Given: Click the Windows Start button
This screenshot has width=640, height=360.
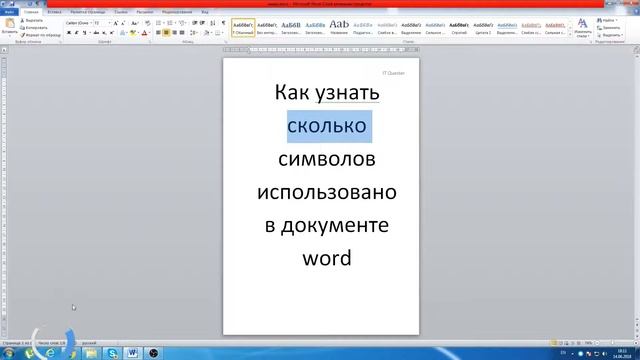Looking at the screenshot, I should click(8, 353).
